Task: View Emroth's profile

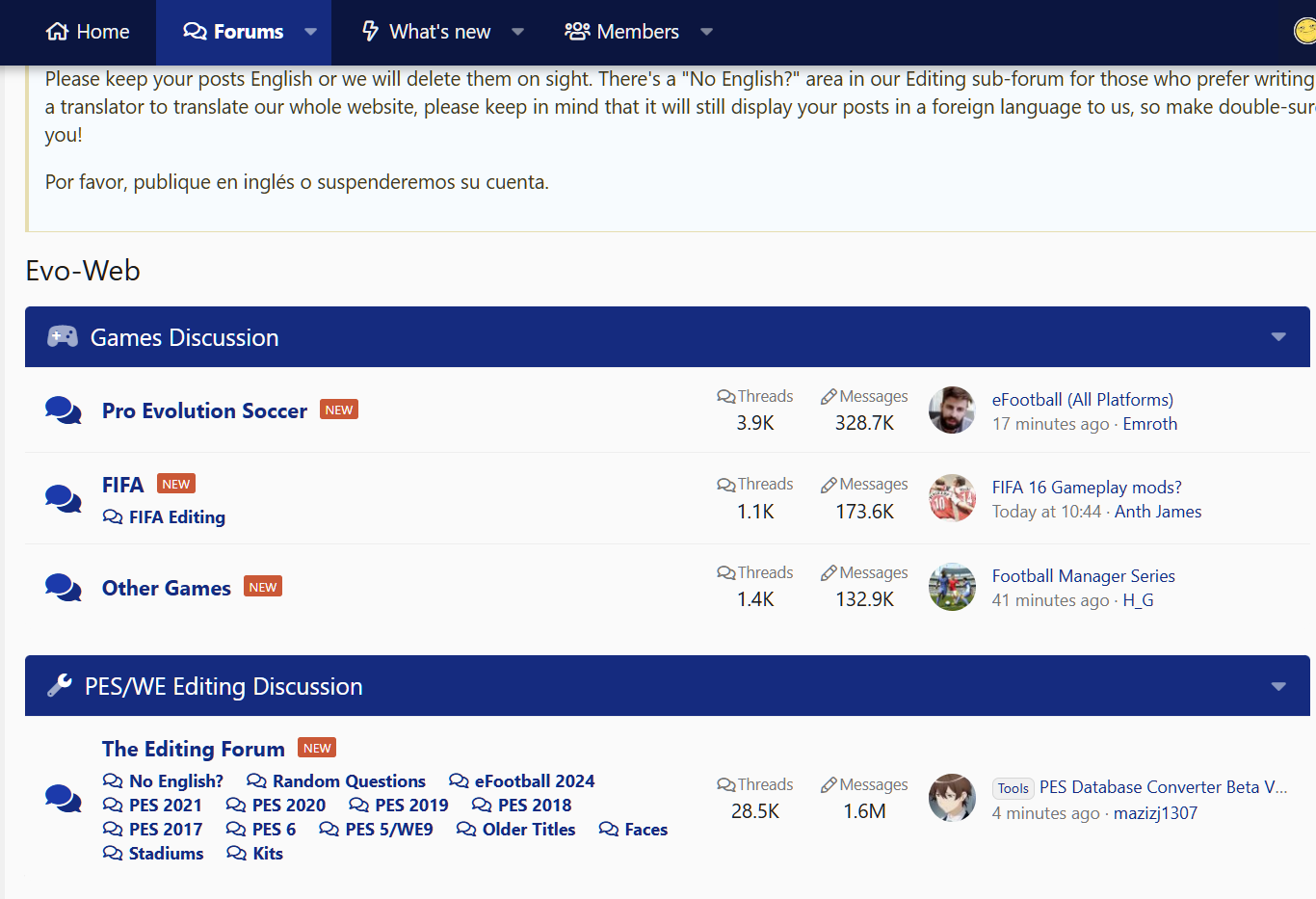Action: [1150, 424]
